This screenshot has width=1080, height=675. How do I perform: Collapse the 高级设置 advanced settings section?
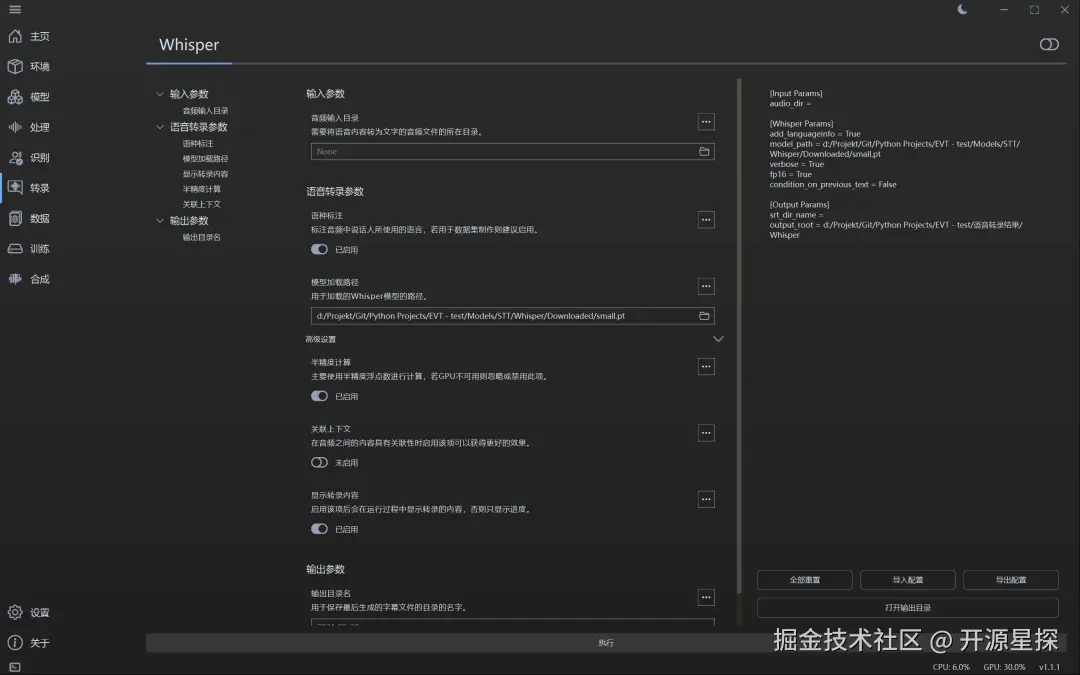pyautogui.click(x=718, y=339)
